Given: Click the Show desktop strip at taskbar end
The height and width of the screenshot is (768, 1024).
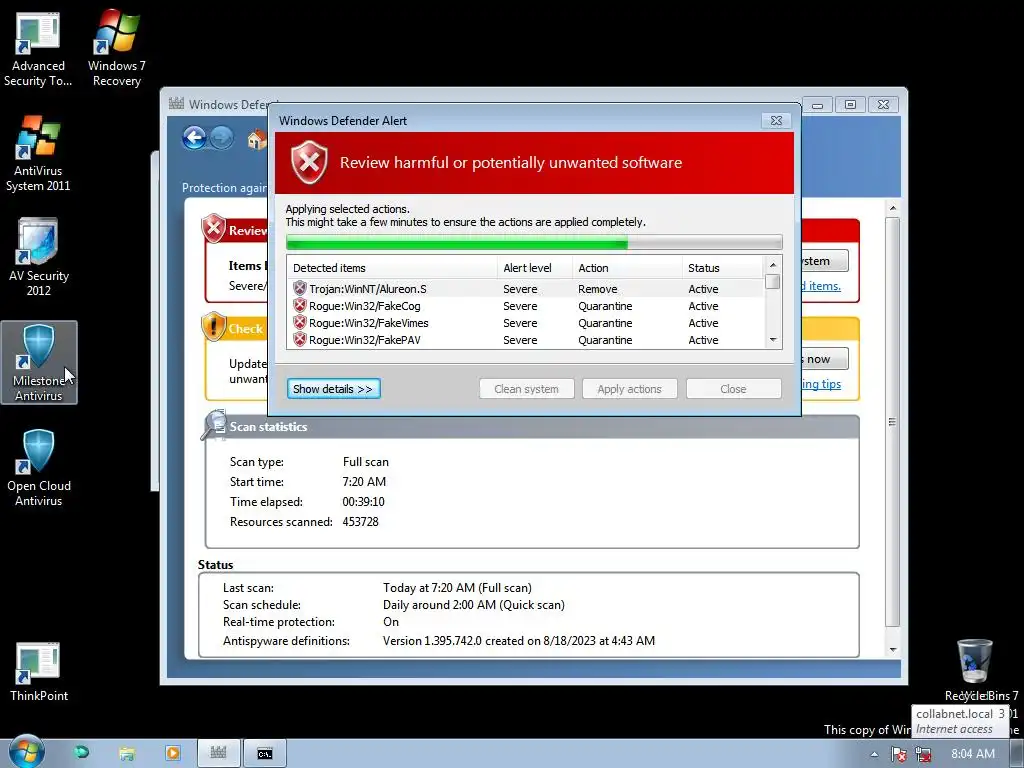Looking at the screenshot, I should coord(1019,754).
